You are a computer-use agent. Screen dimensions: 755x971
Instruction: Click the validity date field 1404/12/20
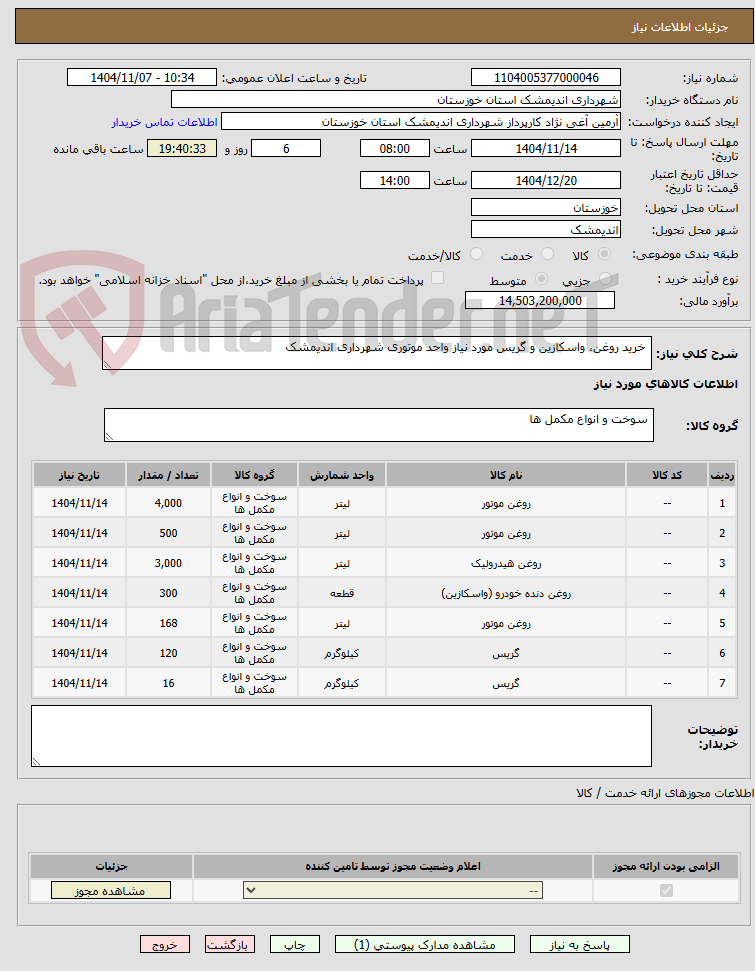[x=546, y=180]
